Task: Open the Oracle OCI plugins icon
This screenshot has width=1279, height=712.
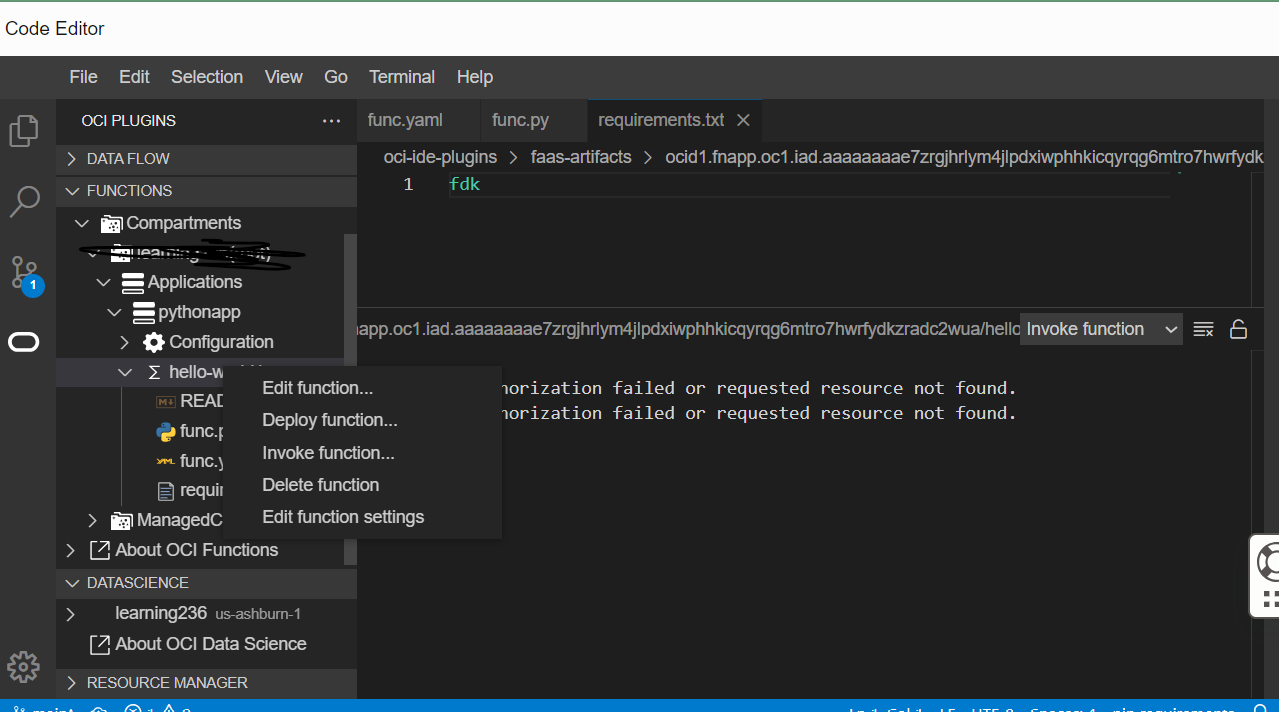Action: pos(24,343)
